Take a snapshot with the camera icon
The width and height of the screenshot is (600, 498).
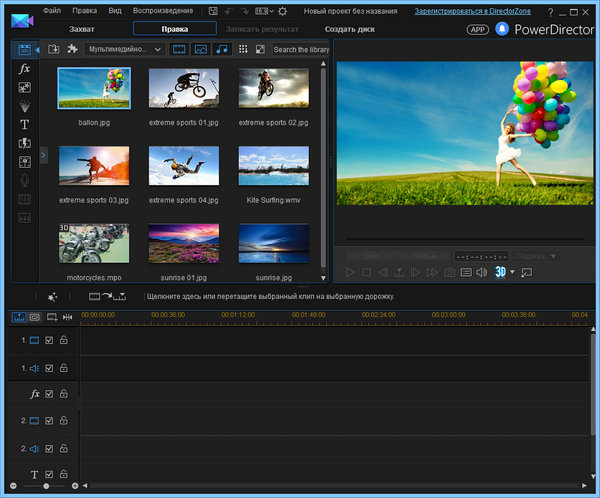point(450,272)
